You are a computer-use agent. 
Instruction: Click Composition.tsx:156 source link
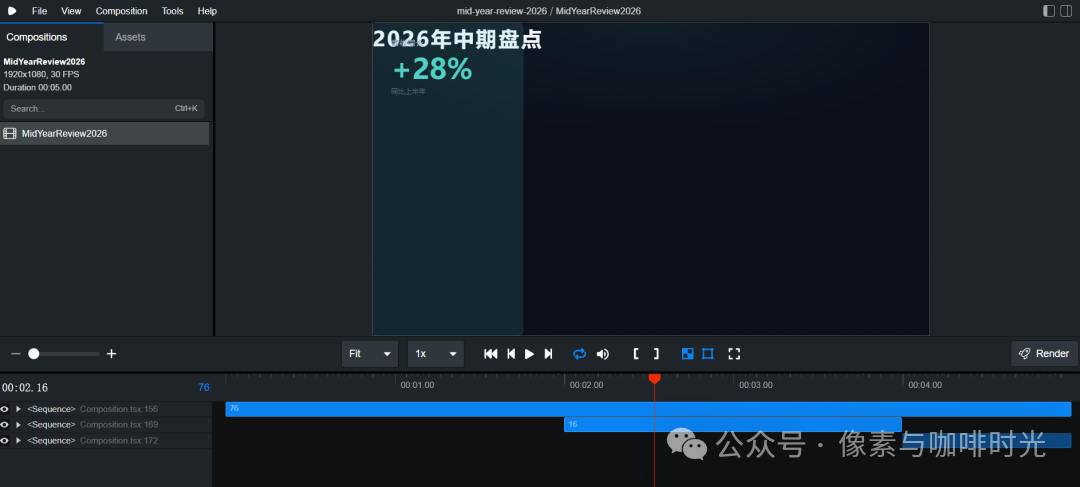point(118,409)
